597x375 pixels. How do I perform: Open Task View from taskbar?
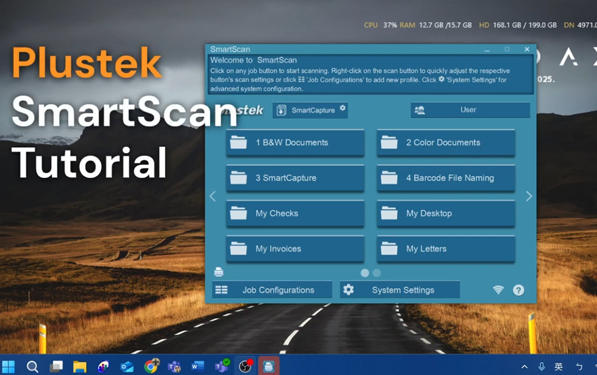point(56,367)
